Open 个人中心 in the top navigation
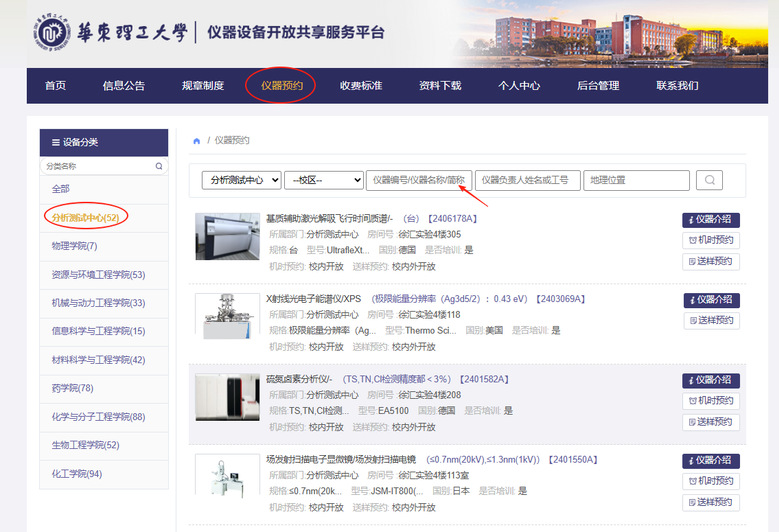This screenshot has height=532, width=779. tap(519, 86)
